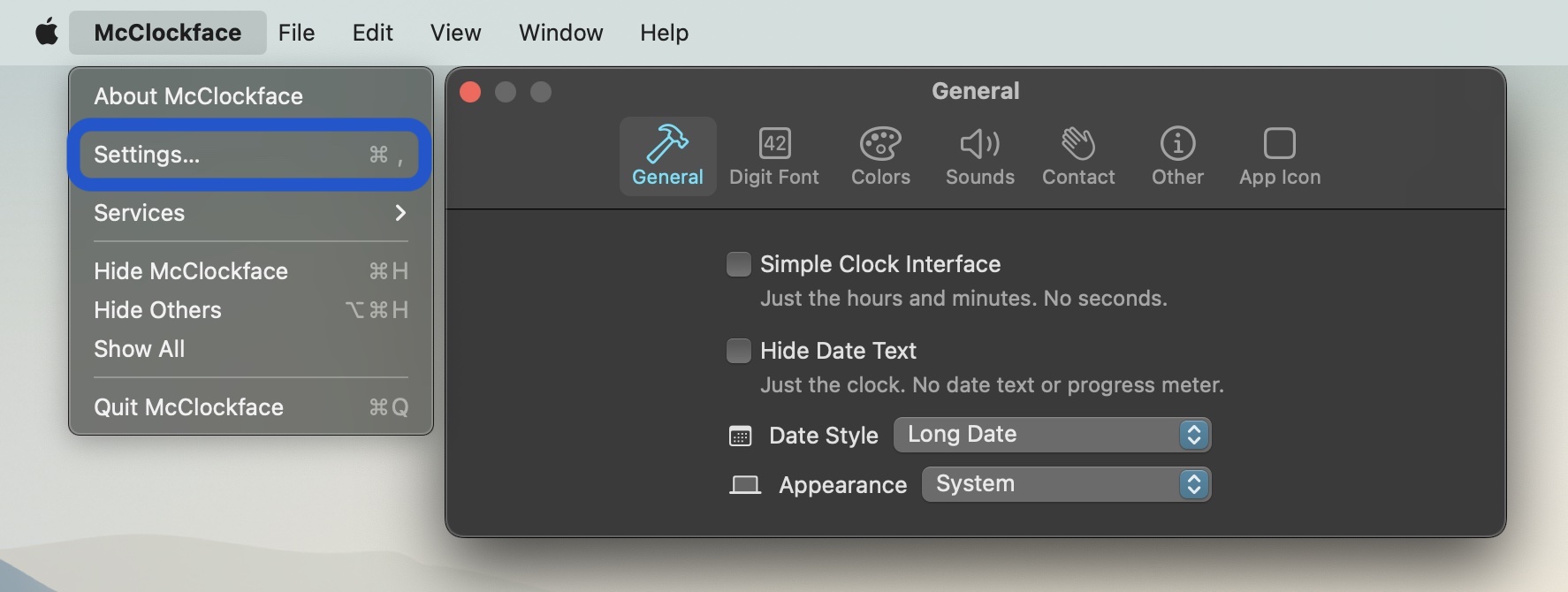Open the Help menu in menu bar

tap(664, 33)
